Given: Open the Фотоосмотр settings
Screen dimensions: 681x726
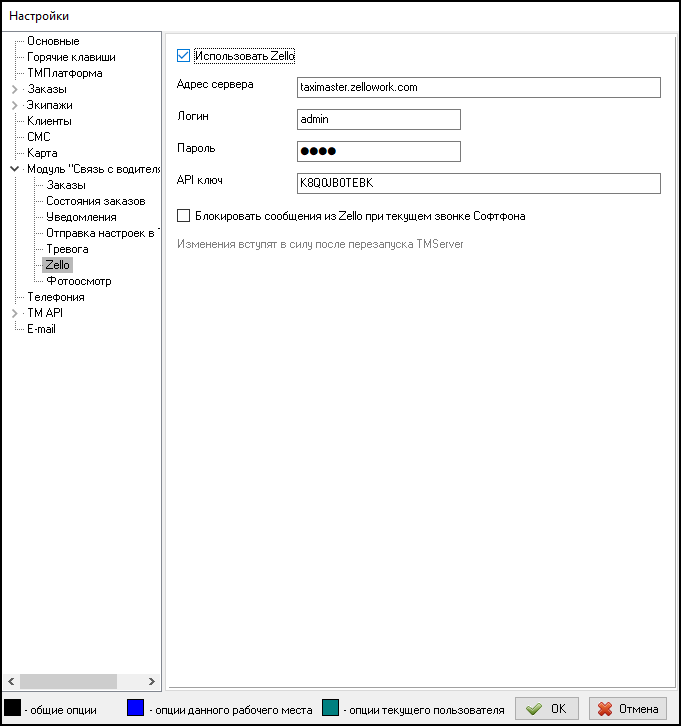Looking at the screenshot, I should pyautogui.click(x=79, y=281).
